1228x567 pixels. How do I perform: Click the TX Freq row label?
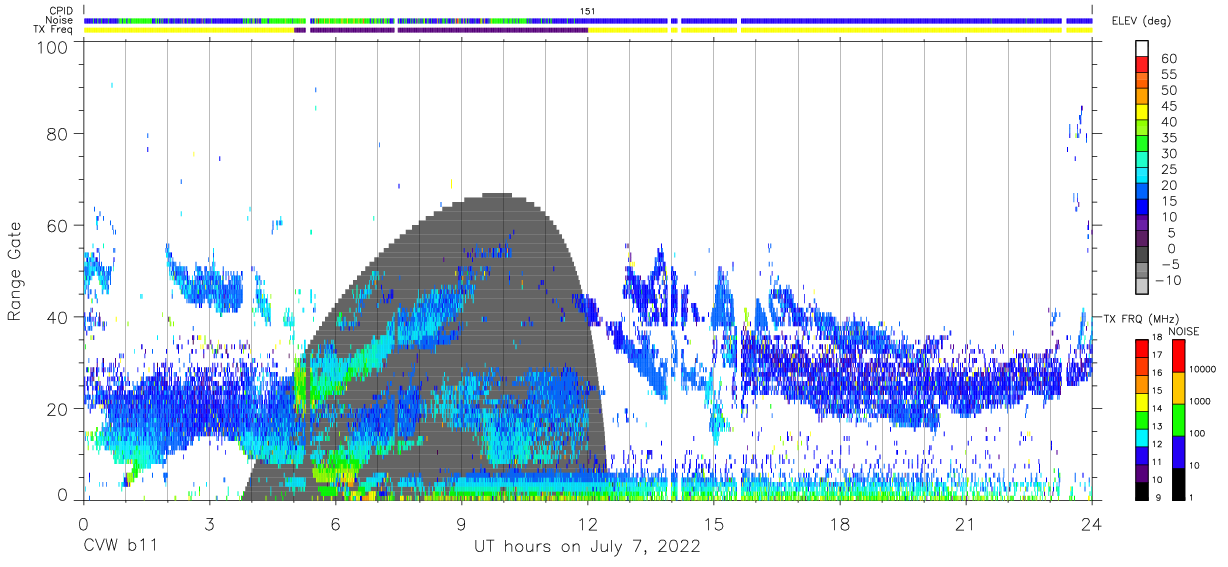54,29
